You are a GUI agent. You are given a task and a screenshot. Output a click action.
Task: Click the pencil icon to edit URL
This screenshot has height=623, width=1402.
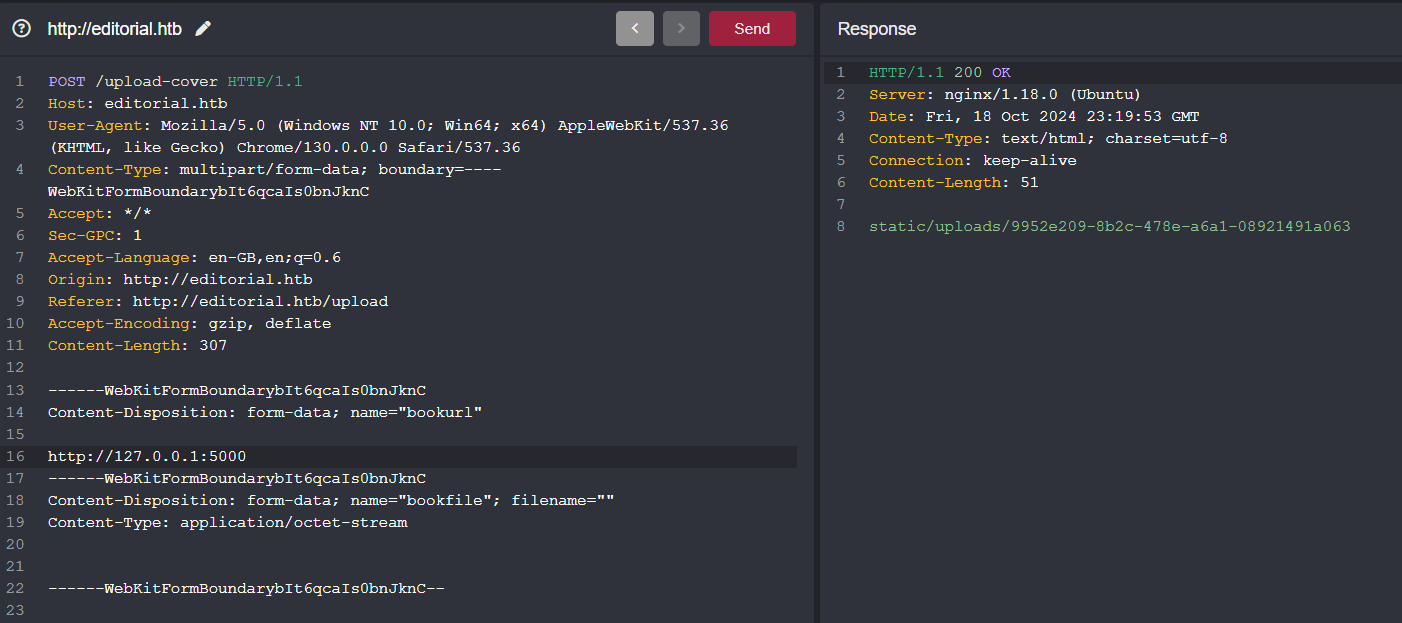click(x=202, y=28)
